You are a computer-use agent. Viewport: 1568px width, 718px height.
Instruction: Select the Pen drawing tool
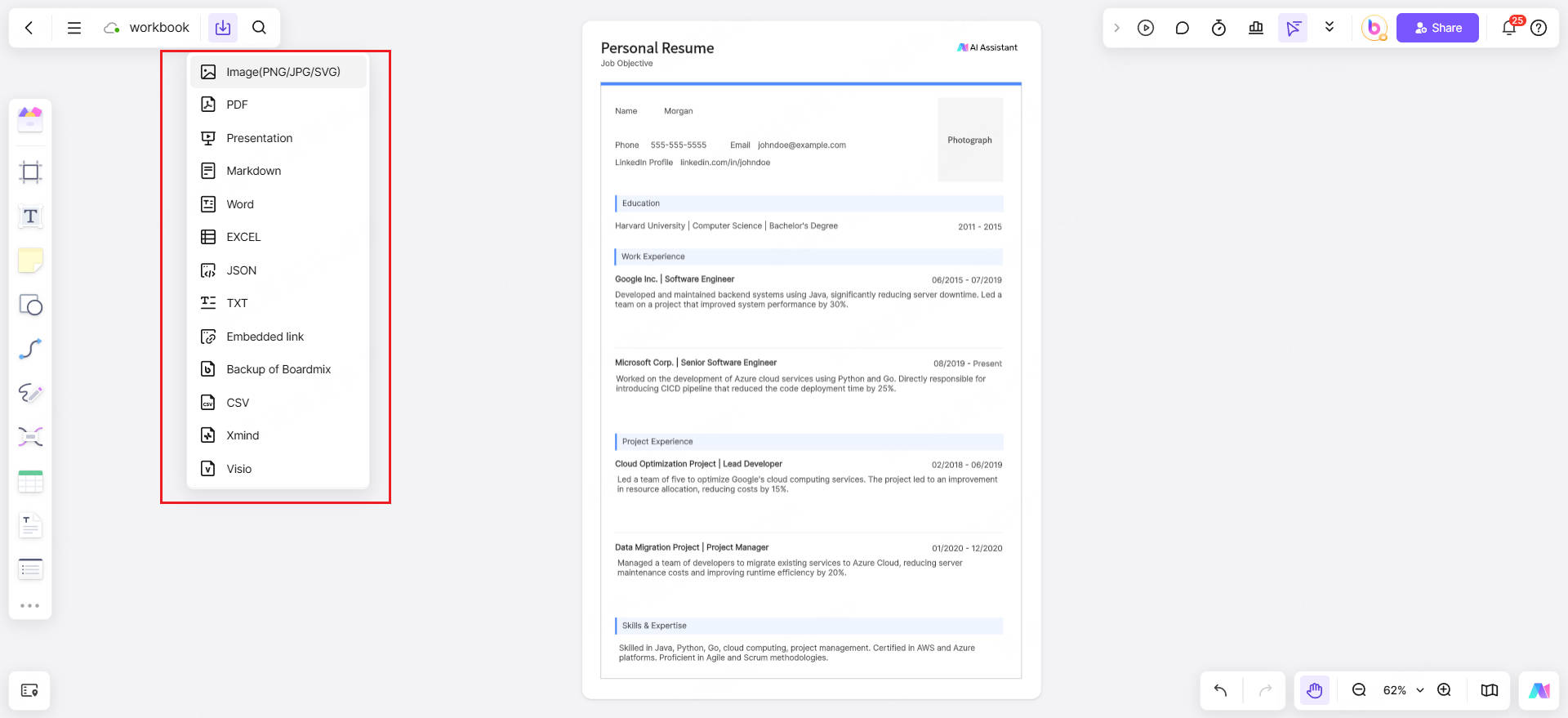tap(30, 393)
